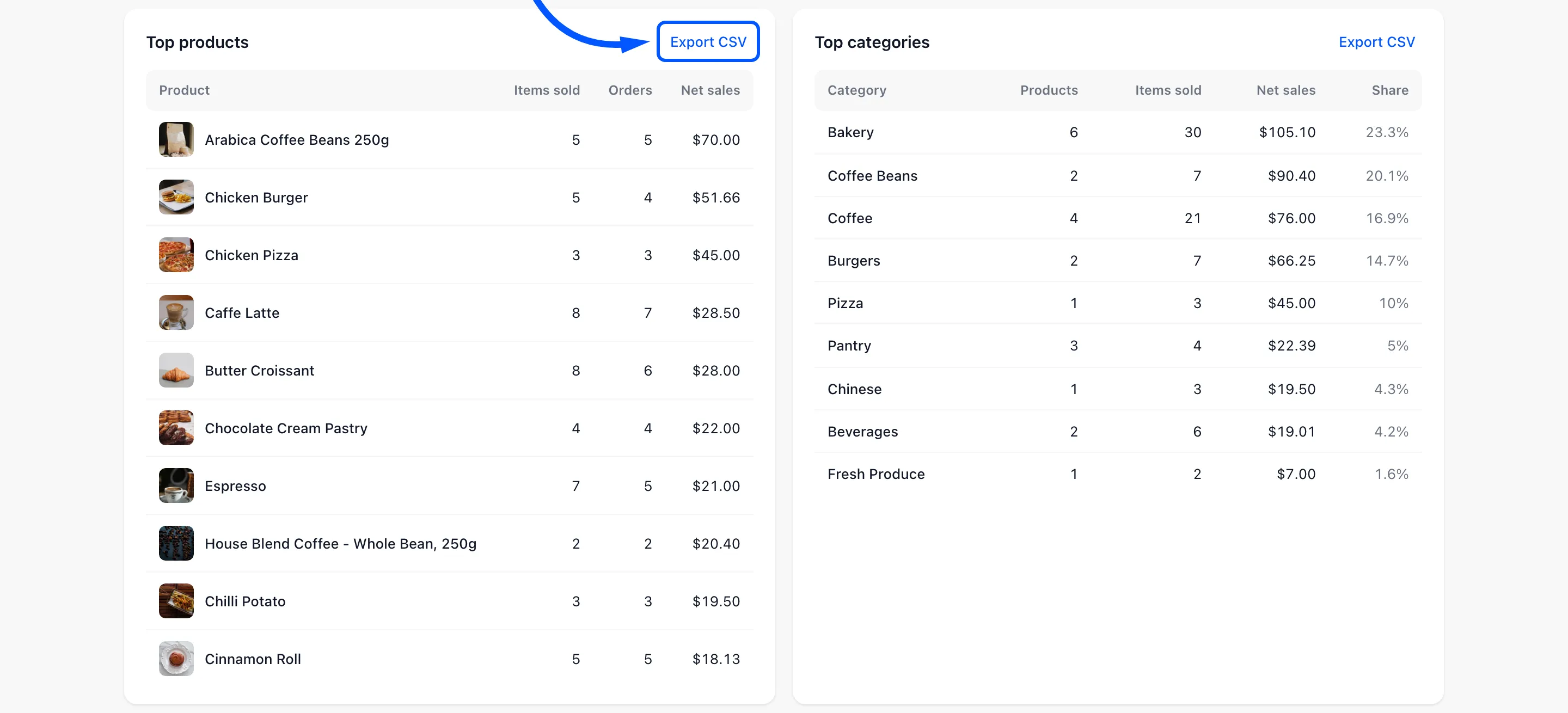Click the Chilli Potato product image
The width and height of the screenshot is (1568, 713).
[176, 601]
